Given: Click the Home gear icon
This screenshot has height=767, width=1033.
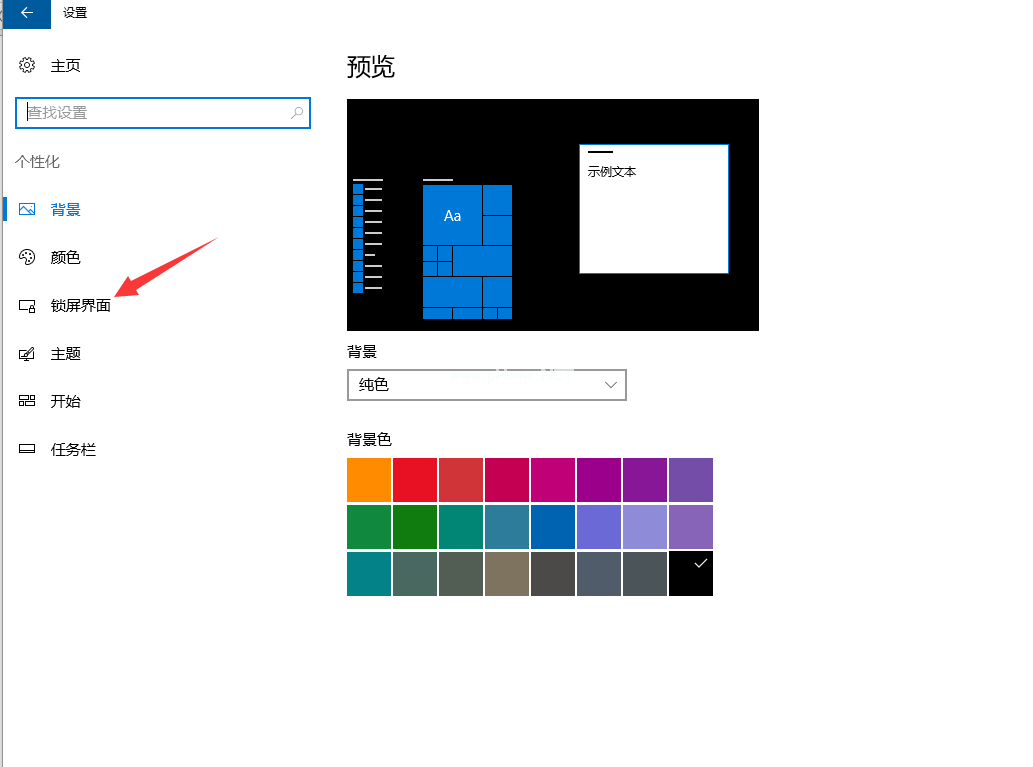Looking at the screenshot, I should pos(27,65).
